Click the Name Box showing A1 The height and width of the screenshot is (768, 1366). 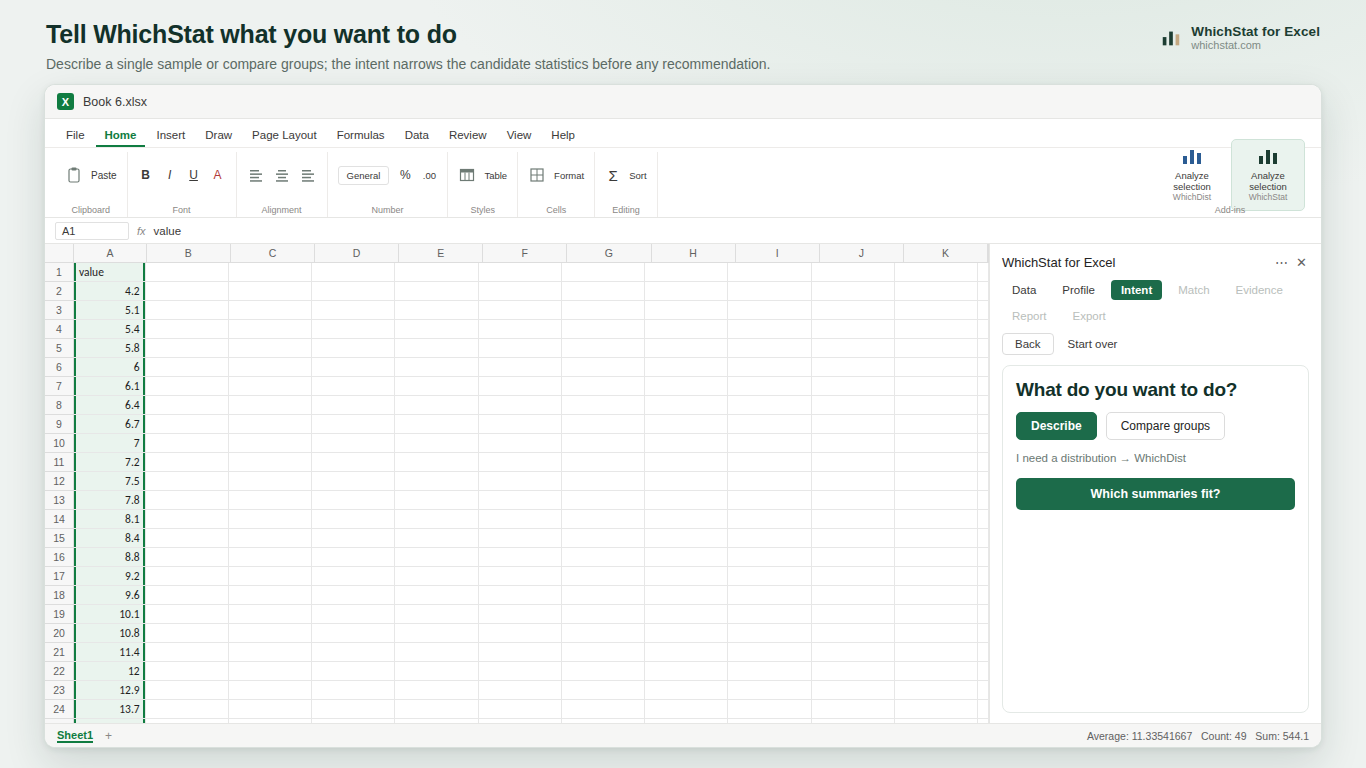click(92, 231)
